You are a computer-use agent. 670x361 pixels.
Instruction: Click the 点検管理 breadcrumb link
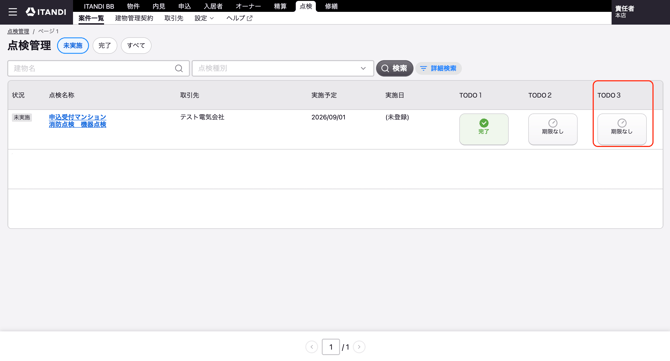tap(18, 32)
